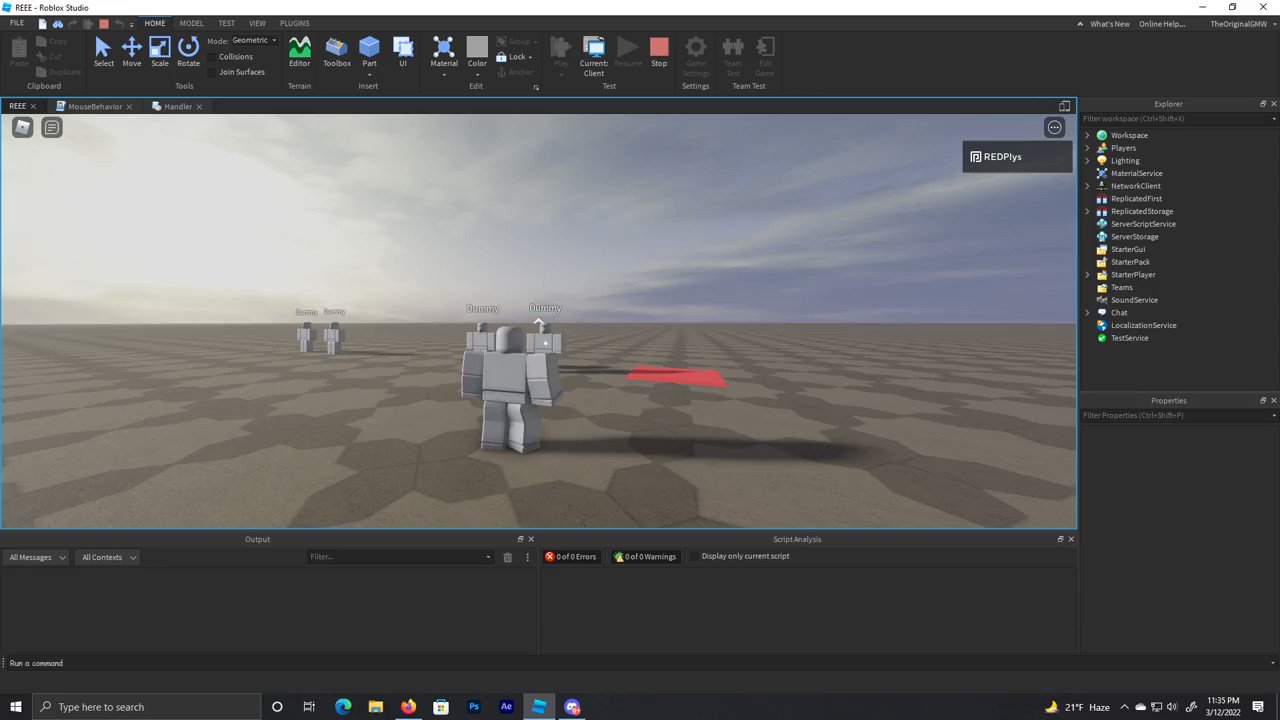Open the All Messages filter dropdown

click(x=36, y=557)
